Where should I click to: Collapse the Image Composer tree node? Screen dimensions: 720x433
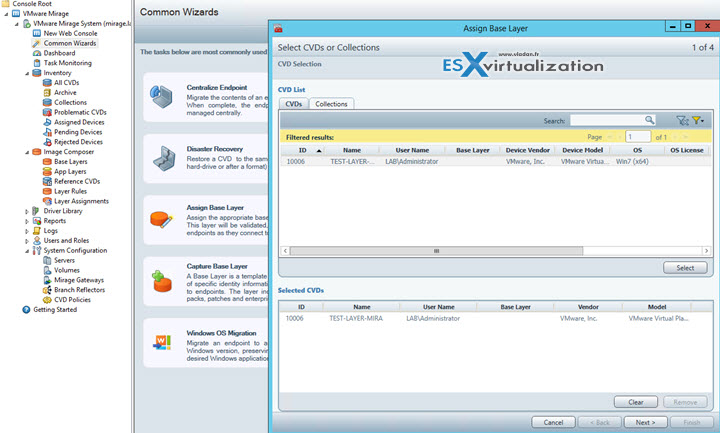[x=27, y=152]
